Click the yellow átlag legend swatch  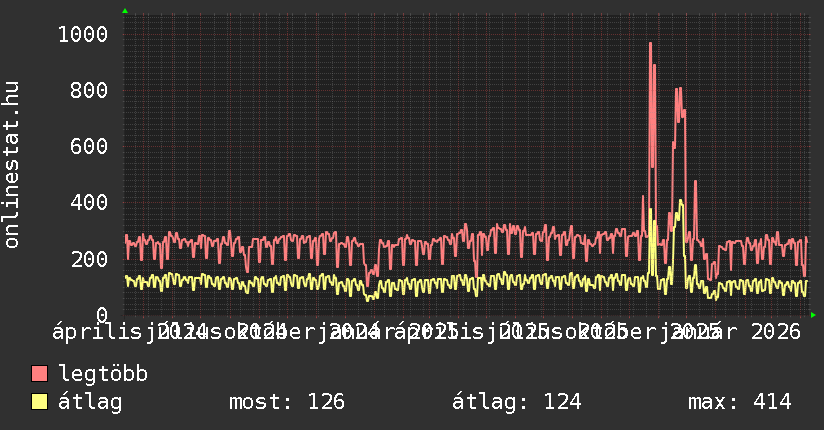coord(40,403)
